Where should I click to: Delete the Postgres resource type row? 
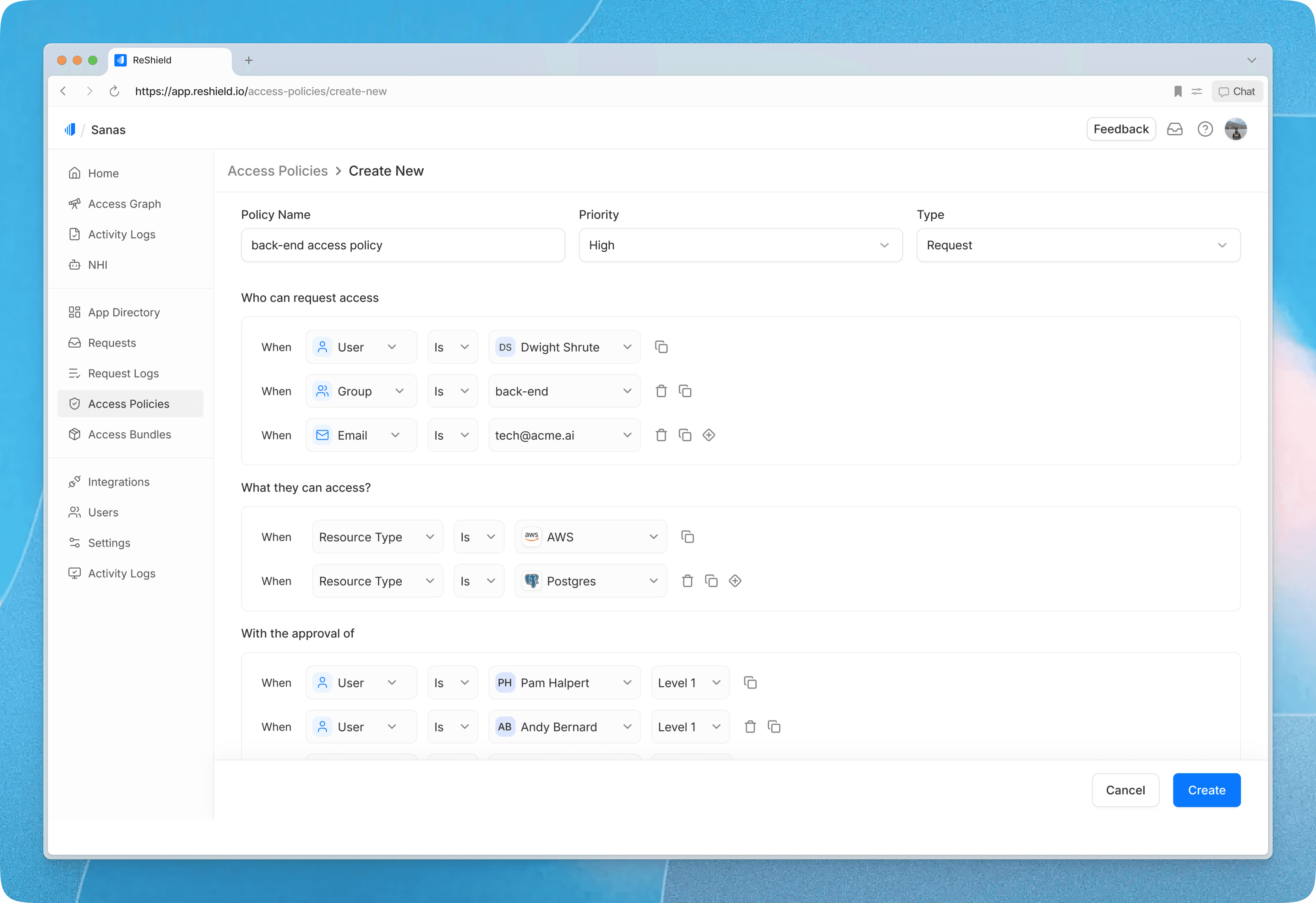(x=687, y=581)
